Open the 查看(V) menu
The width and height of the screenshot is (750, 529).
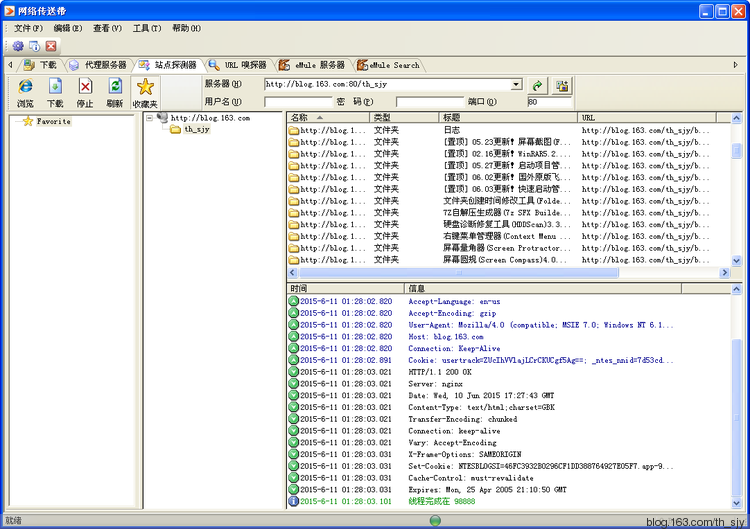108,28
